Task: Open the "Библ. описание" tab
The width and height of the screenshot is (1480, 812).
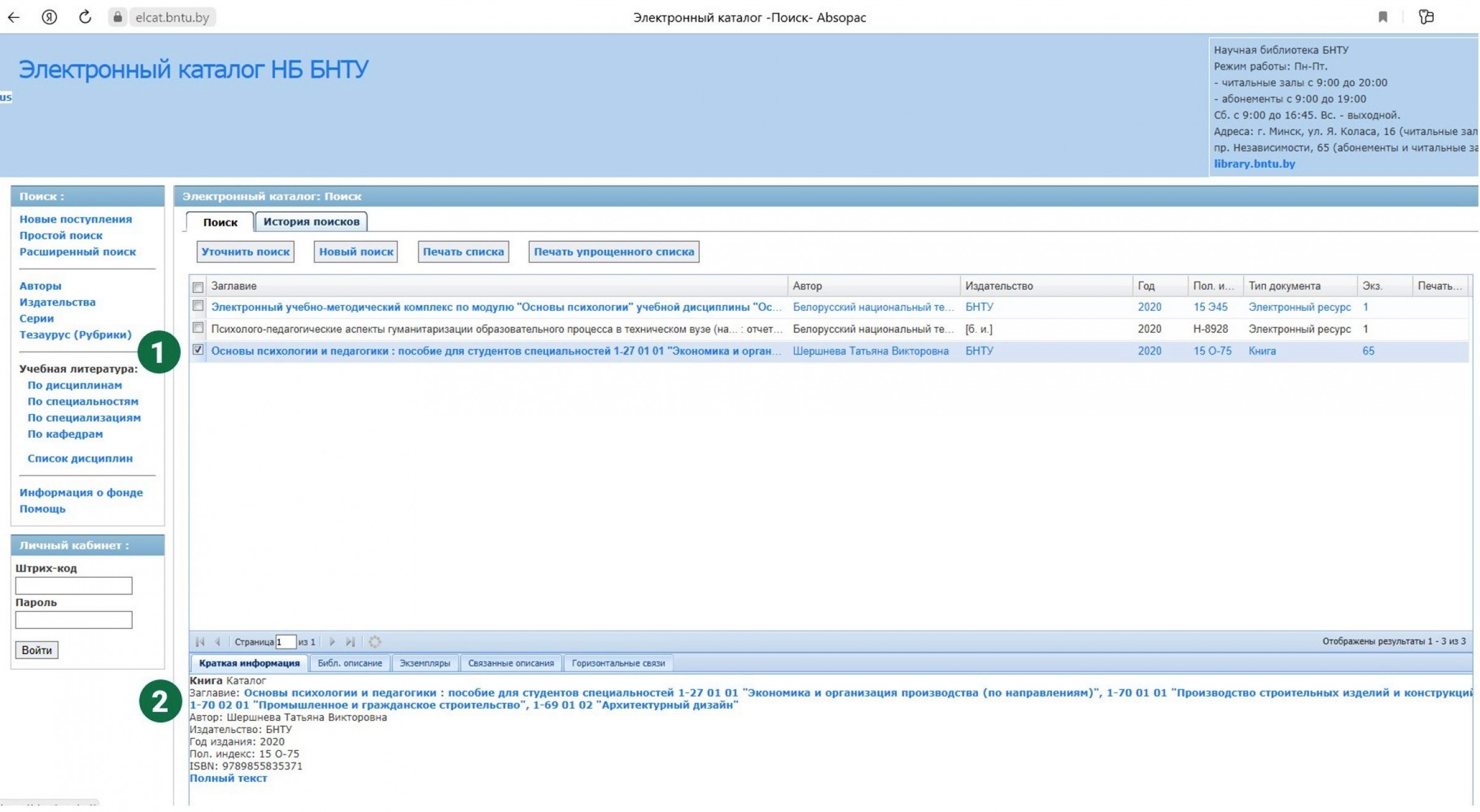Action: (x=350, y=663)
